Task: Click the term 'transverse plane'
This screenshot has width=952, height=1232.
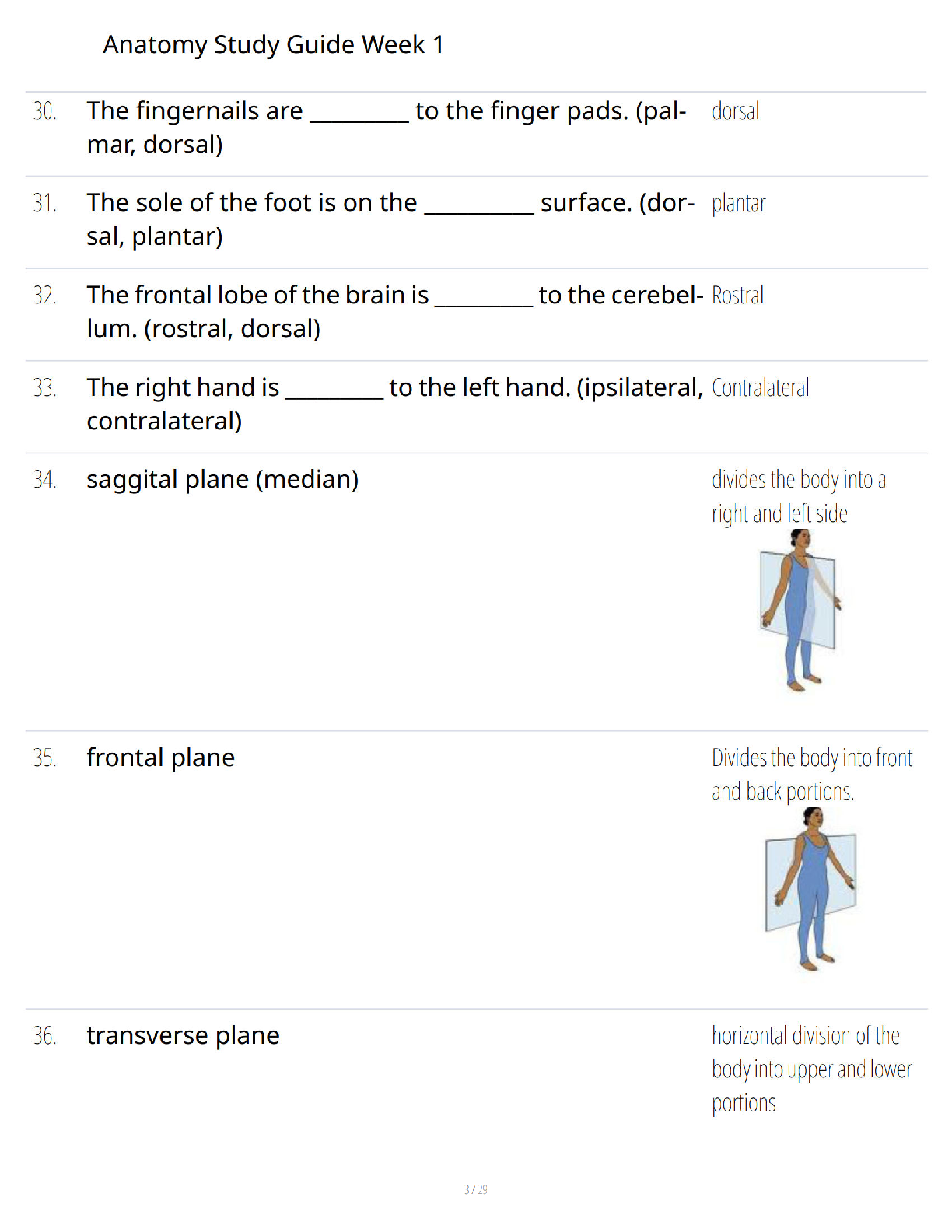Action: tap(183, 1035)
